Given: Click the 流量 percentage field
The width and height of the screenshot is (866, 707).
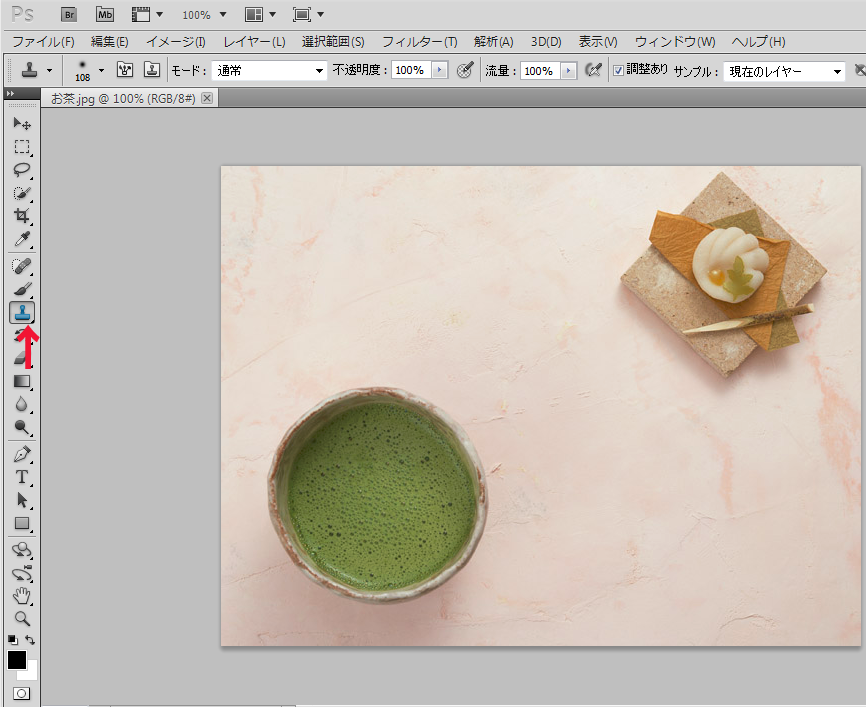Looking at the screenshot, I should (x=540, y=71).
